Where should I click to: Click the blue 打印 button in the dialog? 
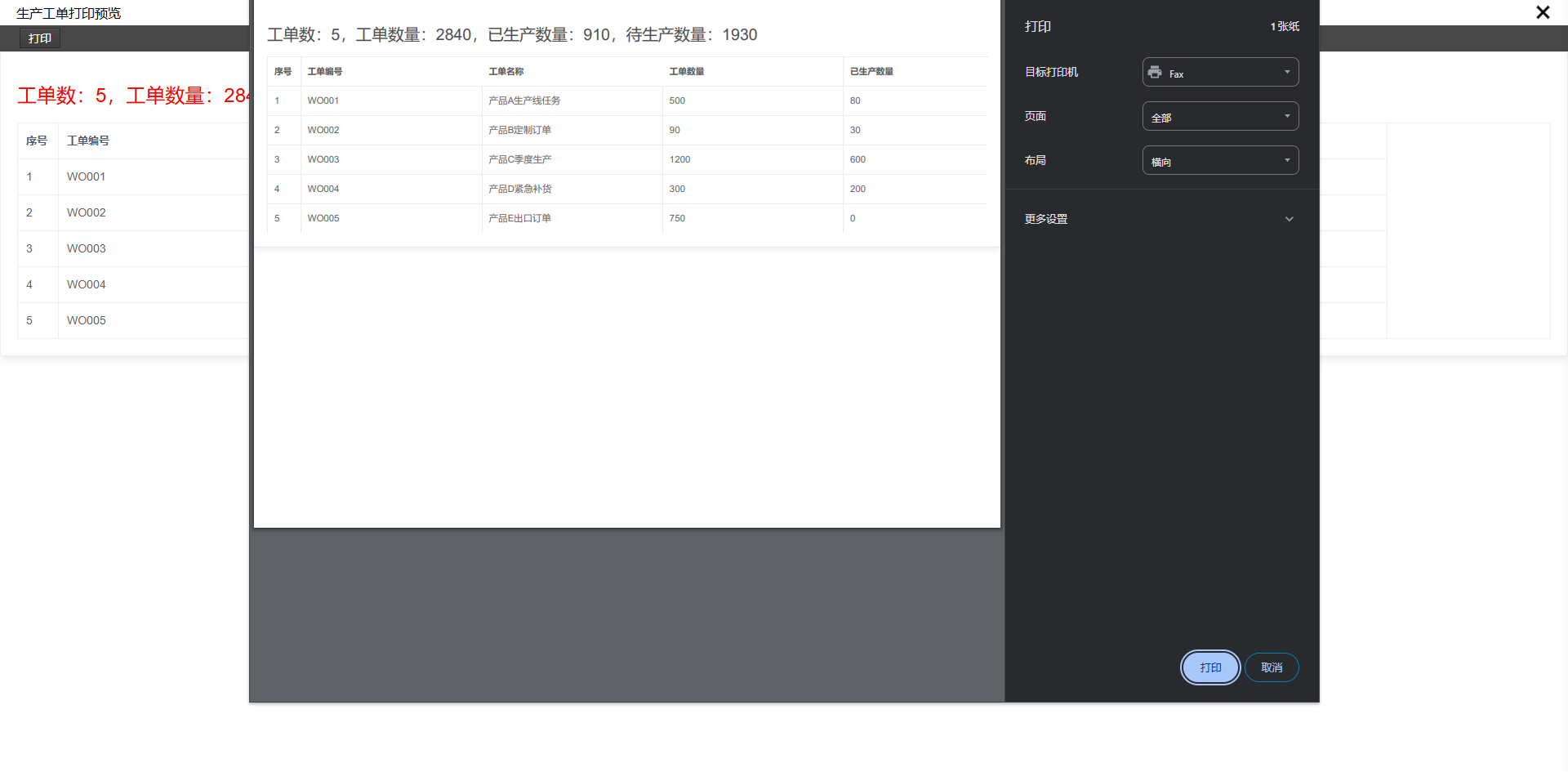pos(1210,667)
